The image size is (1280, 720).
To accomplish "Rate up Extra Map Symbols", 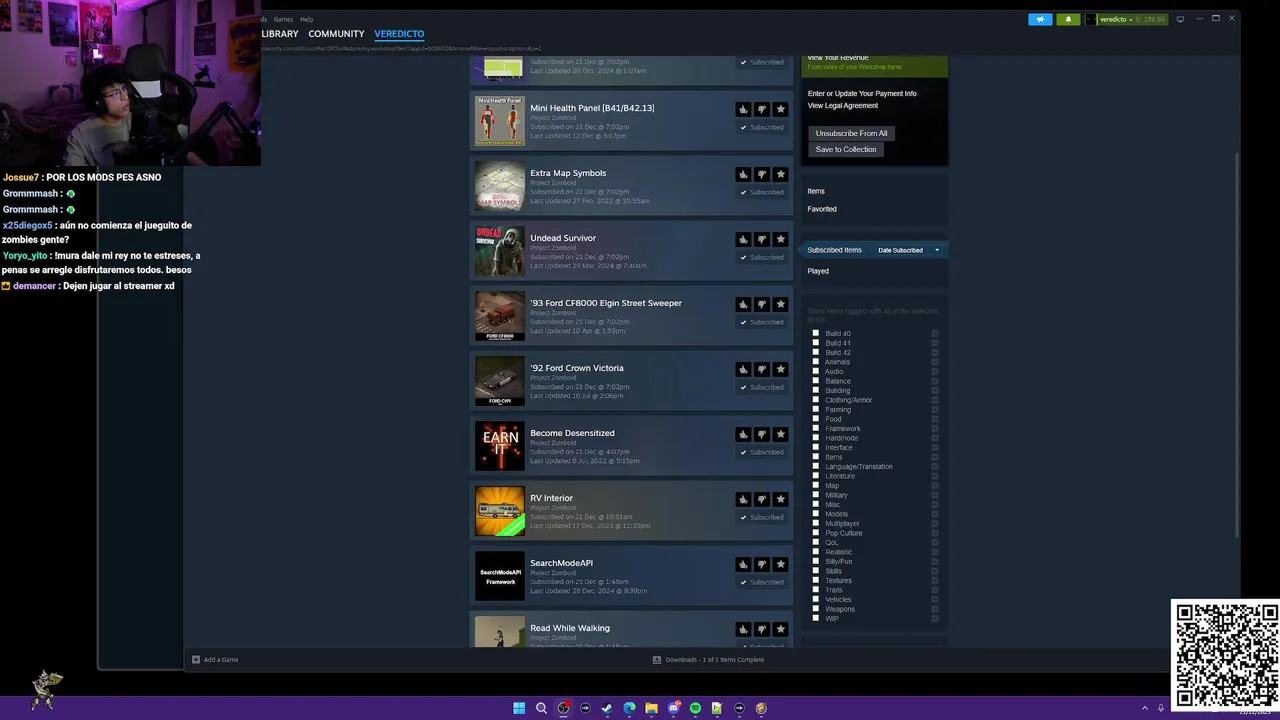I will pyautogui.click(x=743, y=174).
